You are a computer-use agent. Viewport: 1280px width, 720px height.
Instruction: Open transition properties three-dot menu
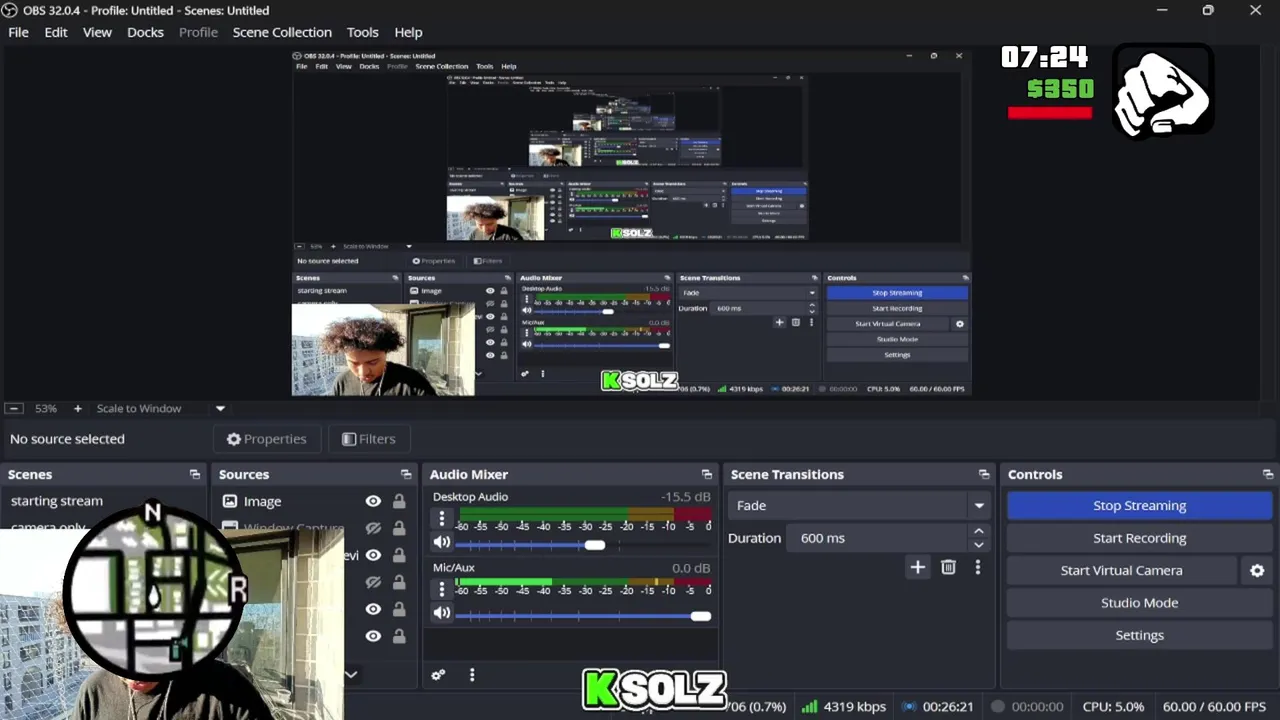(x=977, y=567)
